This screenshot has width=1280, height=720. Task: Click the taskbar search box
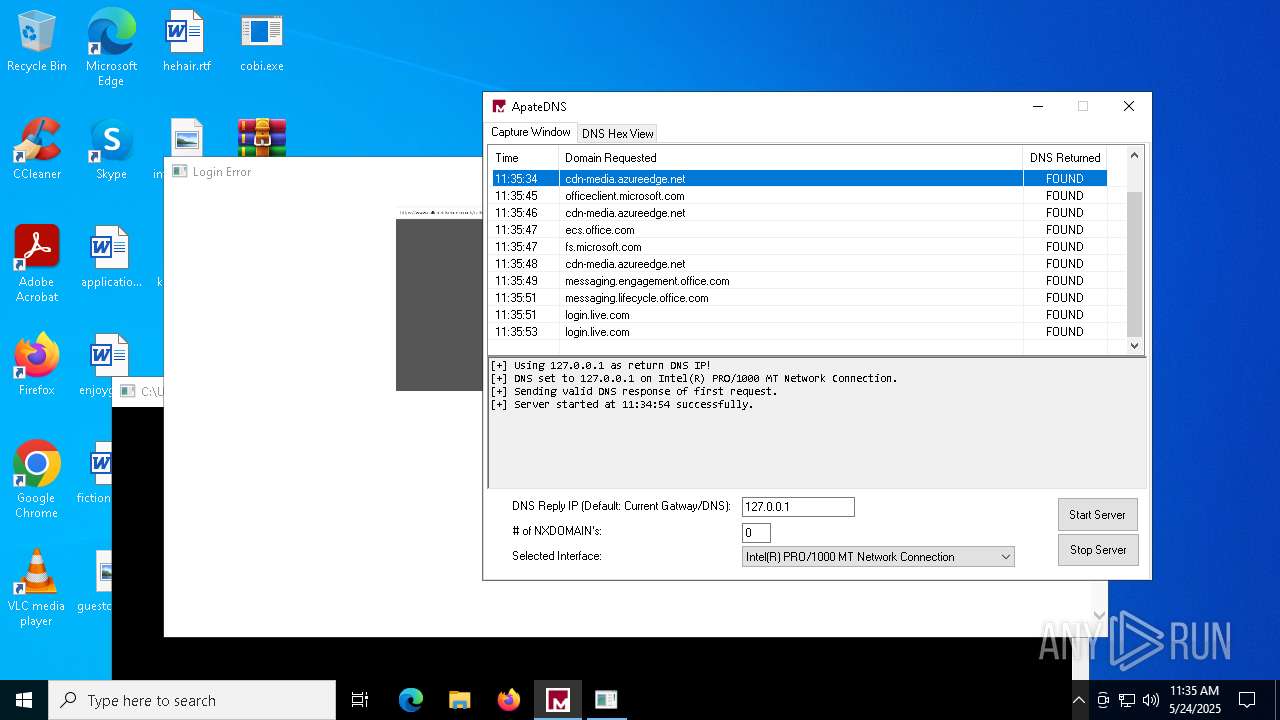click(x=192, y=700)
